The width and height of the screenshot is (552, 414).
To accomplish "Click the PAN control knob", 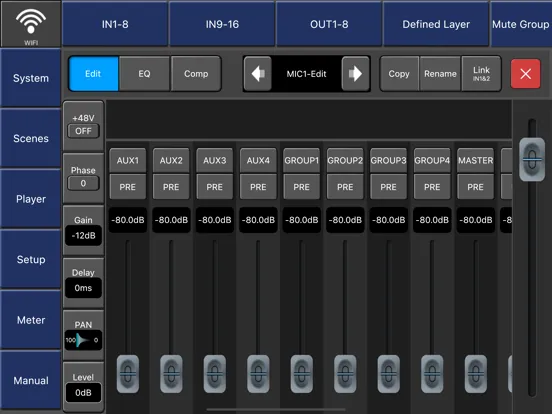I will tap(83, 340).
